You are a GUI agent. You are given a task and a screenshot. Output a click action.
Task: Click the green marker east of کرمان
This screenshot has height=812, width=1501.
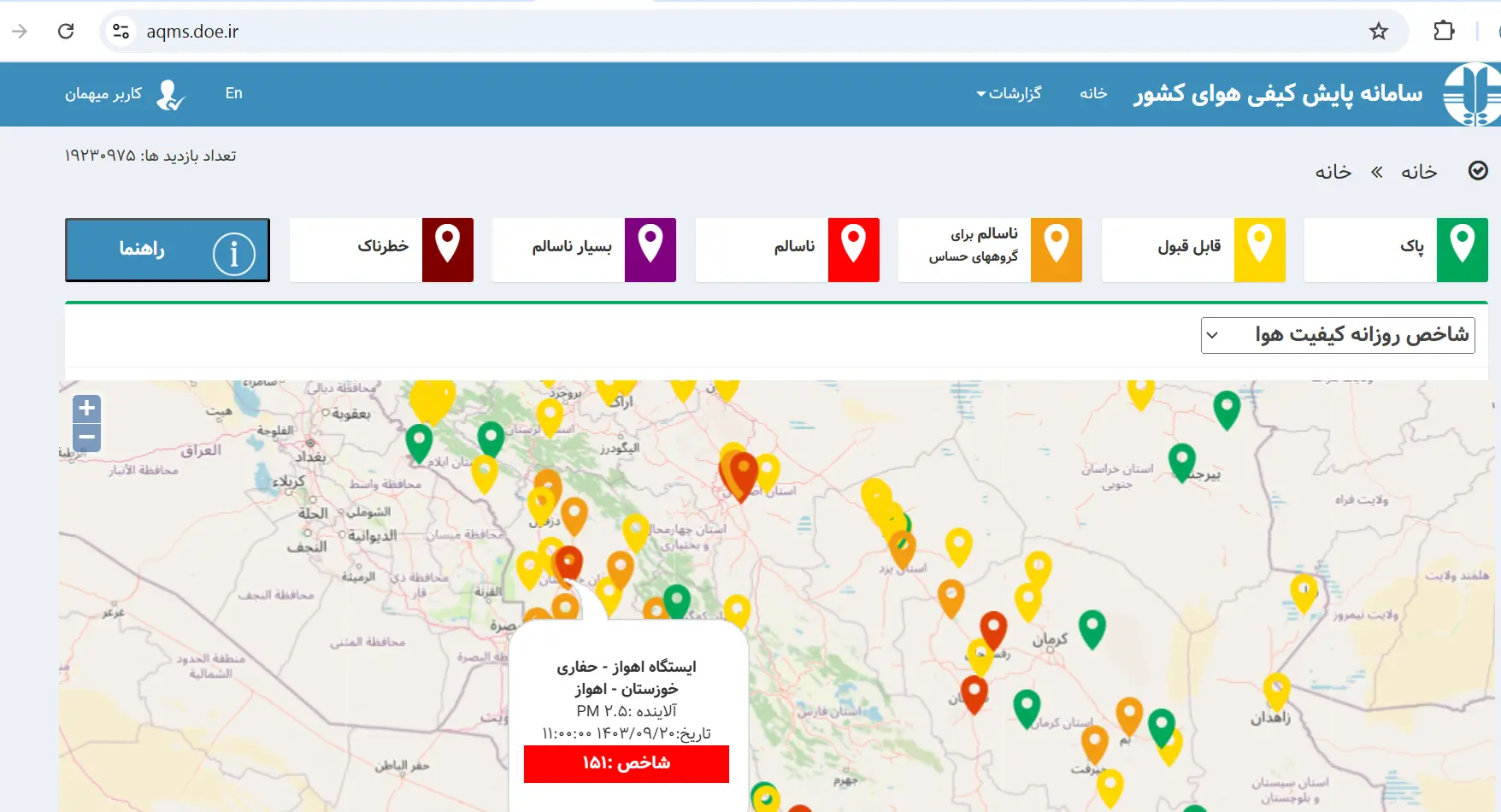pos(1092,628)
